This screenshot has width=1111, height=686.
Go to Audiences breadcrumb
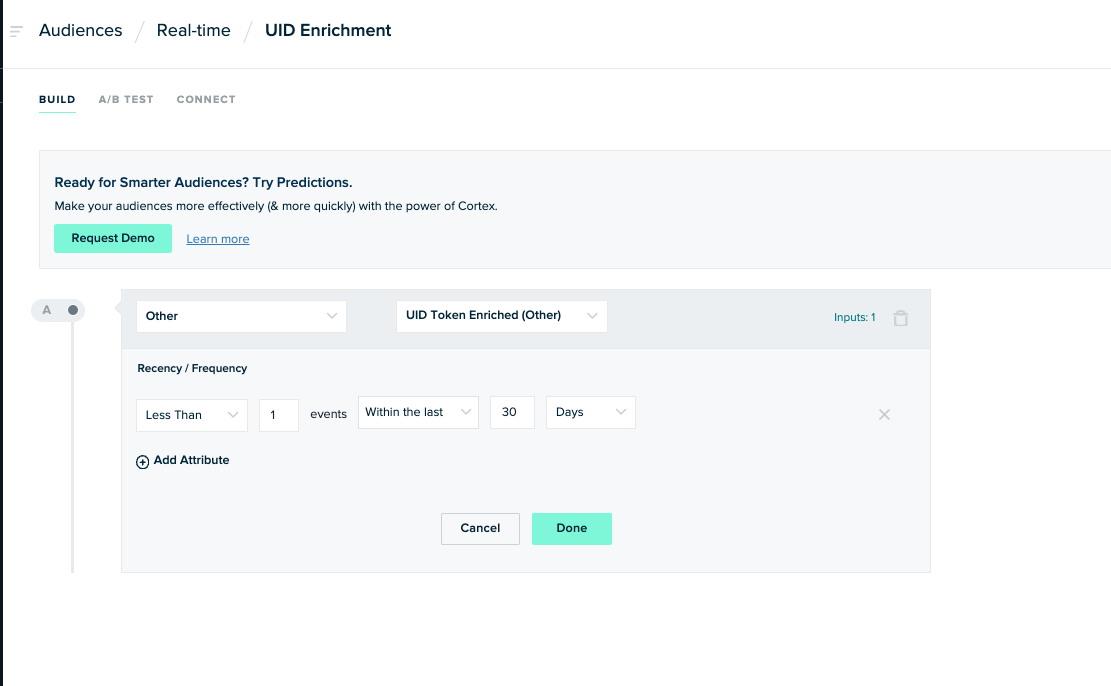point(81,30)
